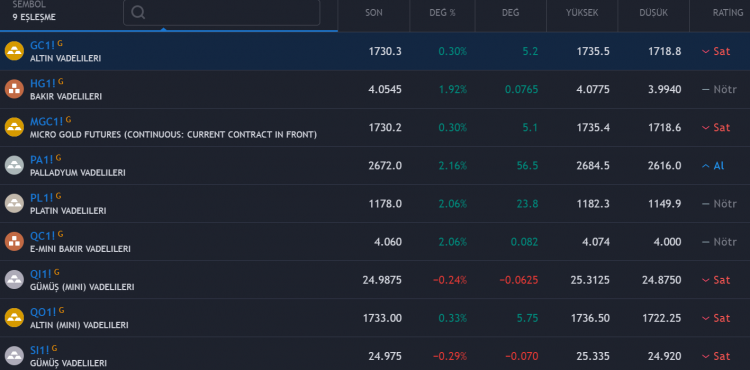This screenshot has width=750, height=370.
Task: Click the copper icon for QC1!
Action: point(14,241)
